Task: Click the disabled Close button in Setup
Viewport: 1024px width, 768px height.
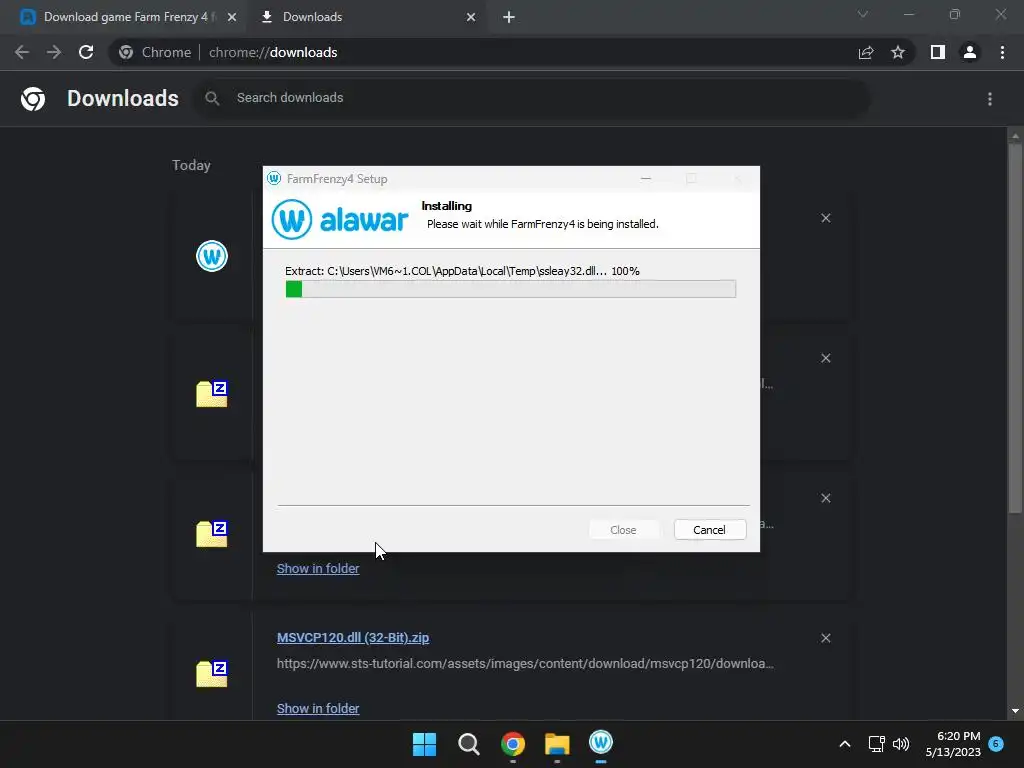Action: 623,530
